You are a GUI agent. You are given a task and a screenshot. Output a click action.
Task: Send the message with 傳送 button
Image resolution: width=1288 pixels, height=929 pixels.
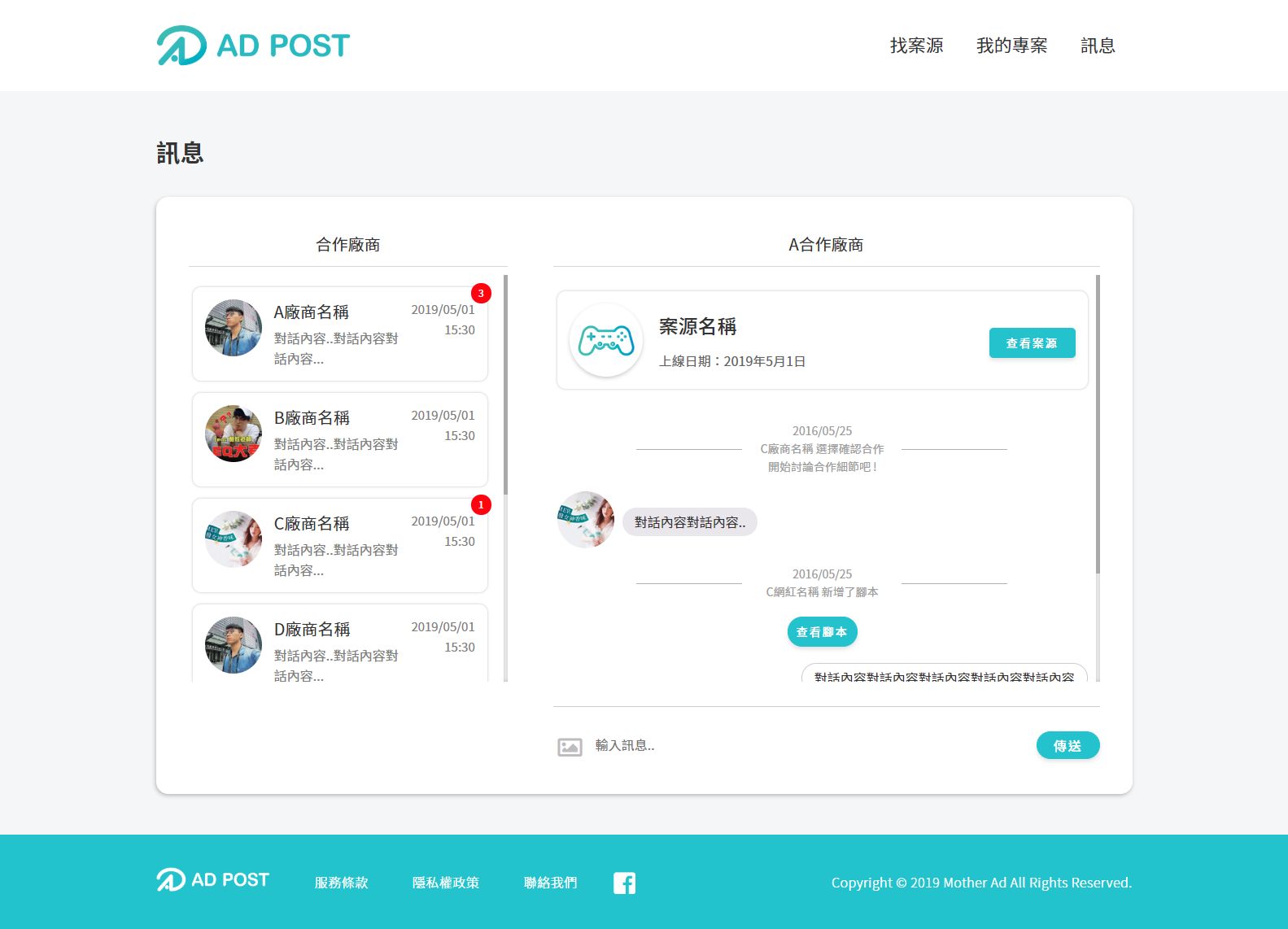[x=1068, y=745]
